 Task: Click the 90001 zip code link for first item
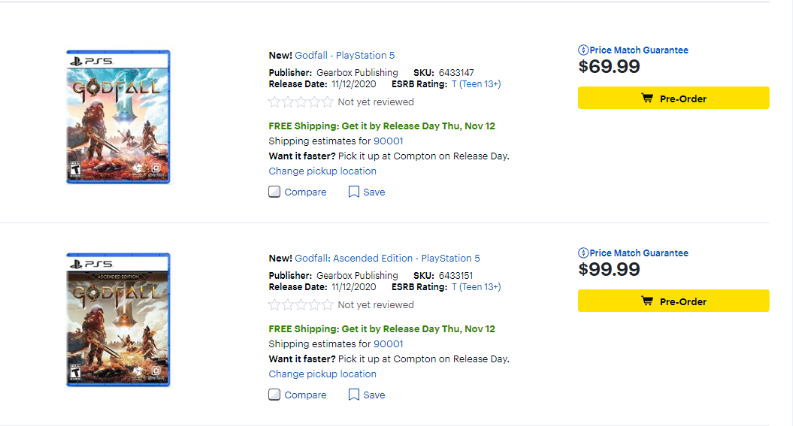(388, 141)
